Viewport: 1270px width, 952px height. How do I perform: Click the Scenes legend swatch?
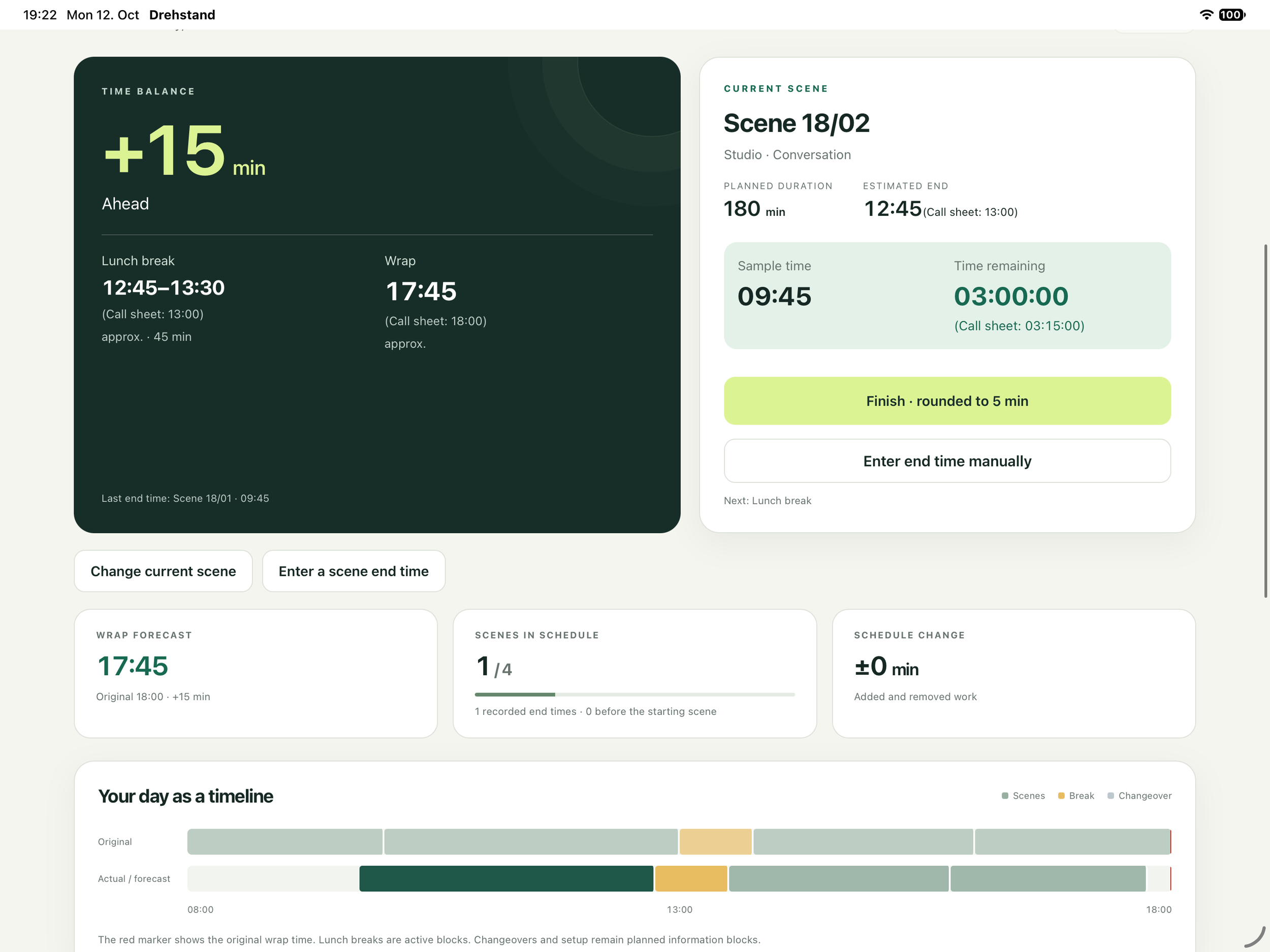pos(1005,795)
